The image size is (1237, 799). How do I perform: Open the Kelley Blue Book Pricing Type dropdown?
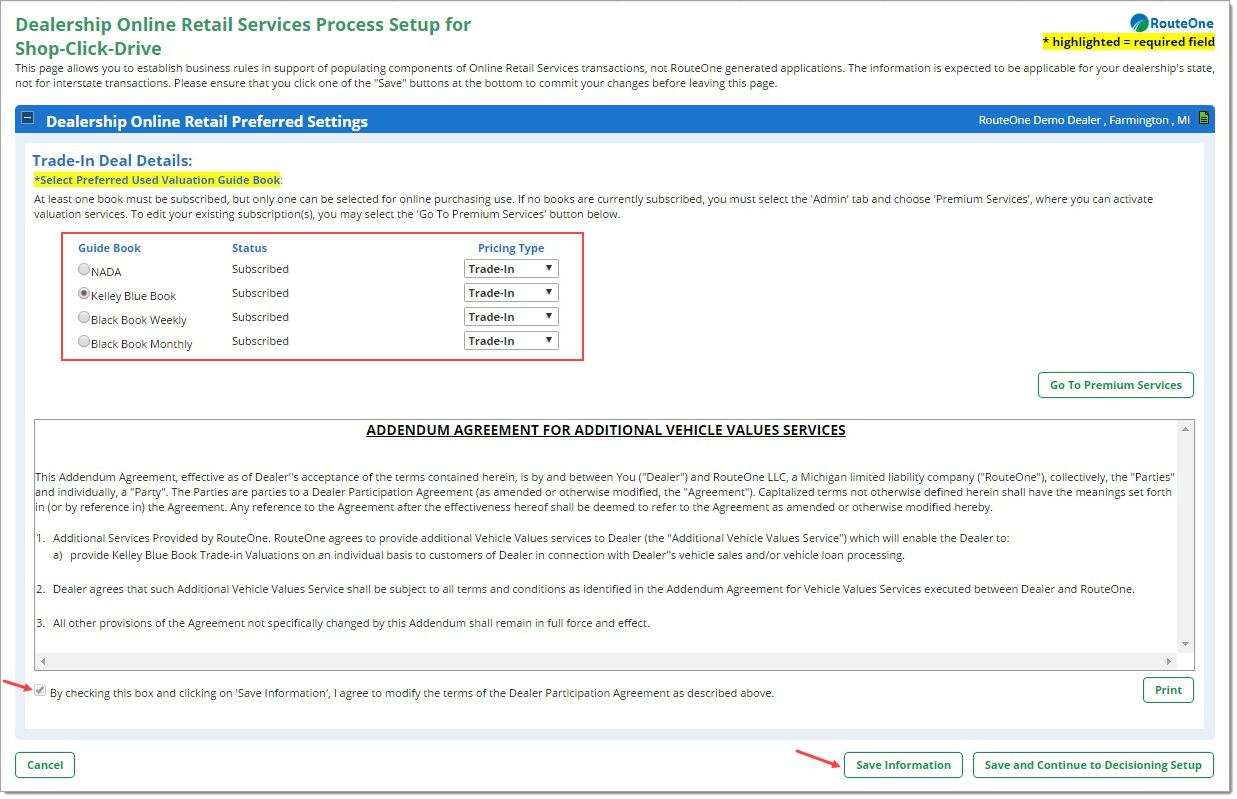(511, 293)
